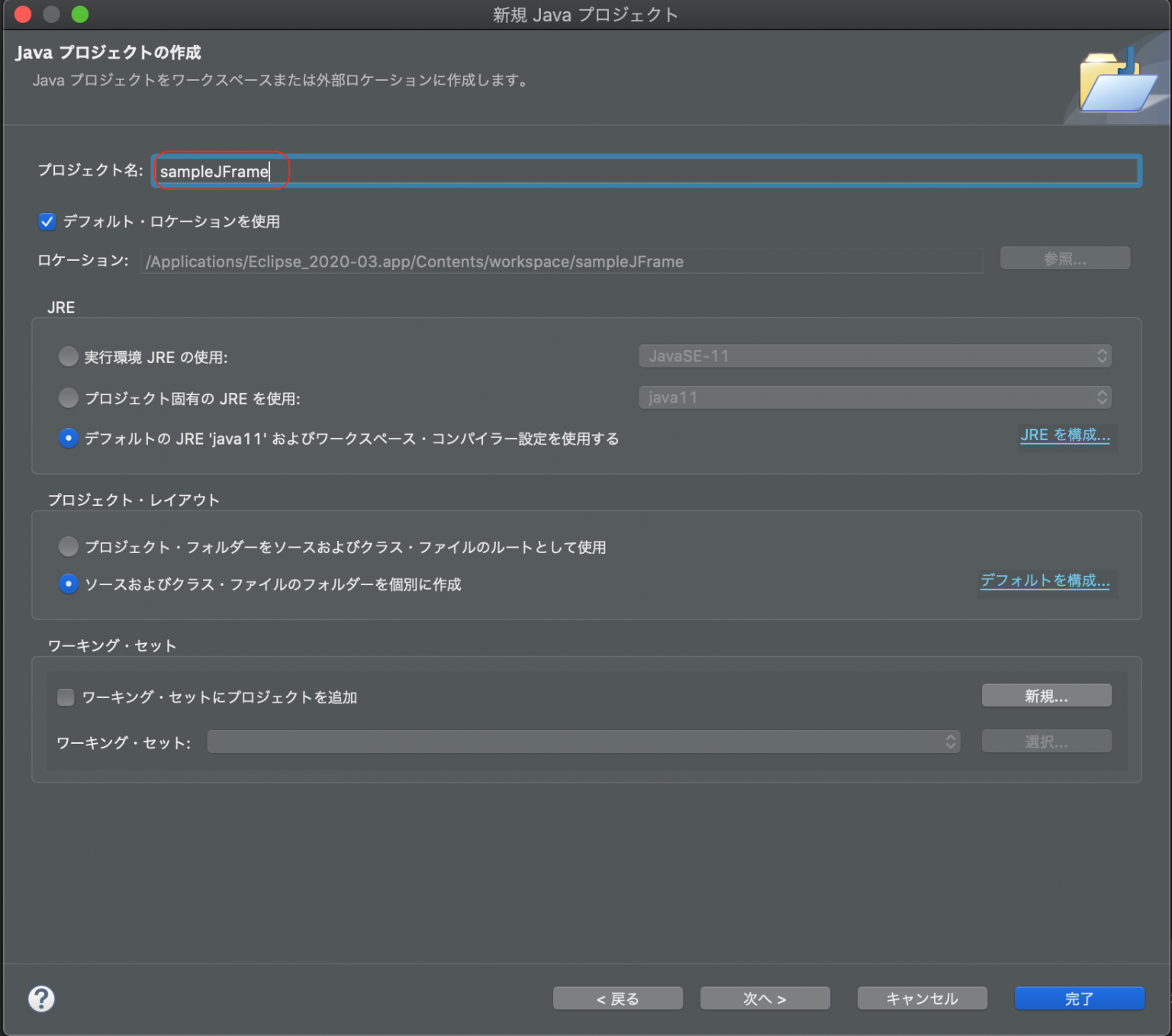Click the プロジェクト名 text field

(646, 172)
